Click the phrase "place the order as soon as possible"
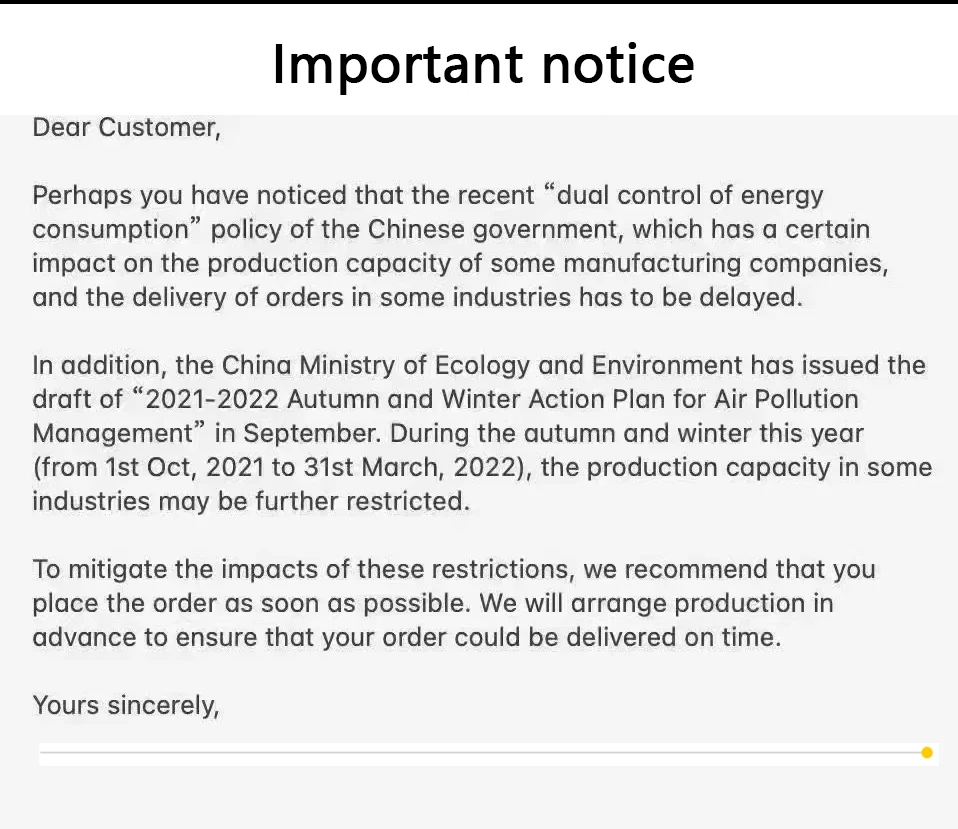 [x=250, y=604]
